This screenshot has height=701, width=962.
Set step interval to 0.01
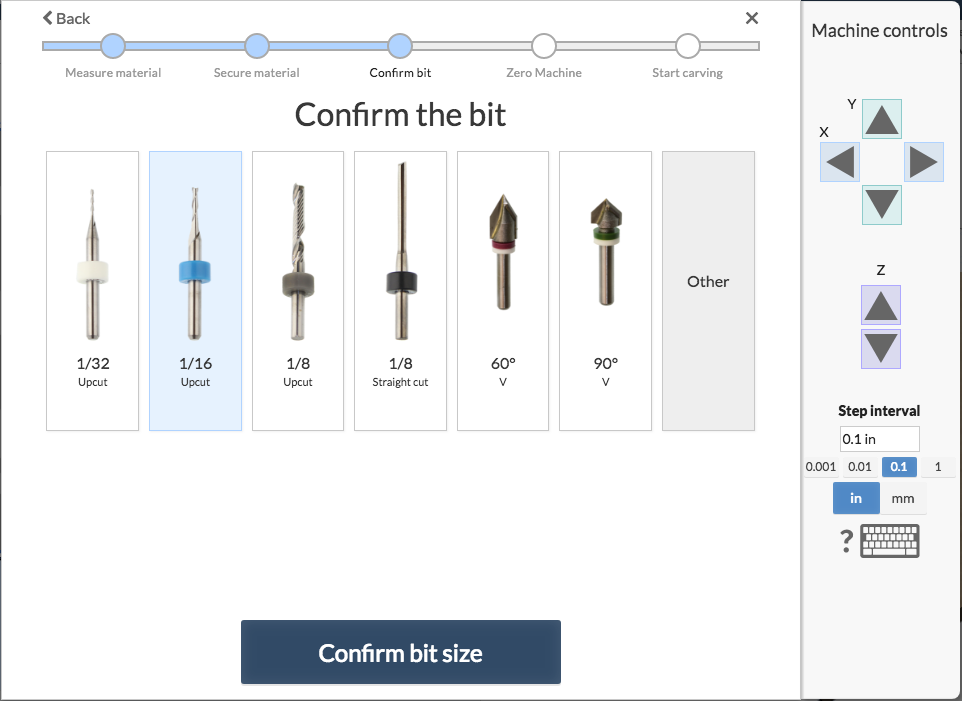click(860, 467)
